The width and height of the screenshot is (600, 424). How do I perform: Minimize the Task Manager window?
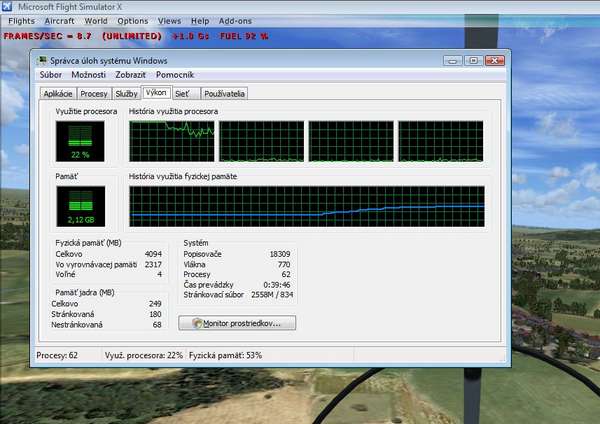point(452,60)
